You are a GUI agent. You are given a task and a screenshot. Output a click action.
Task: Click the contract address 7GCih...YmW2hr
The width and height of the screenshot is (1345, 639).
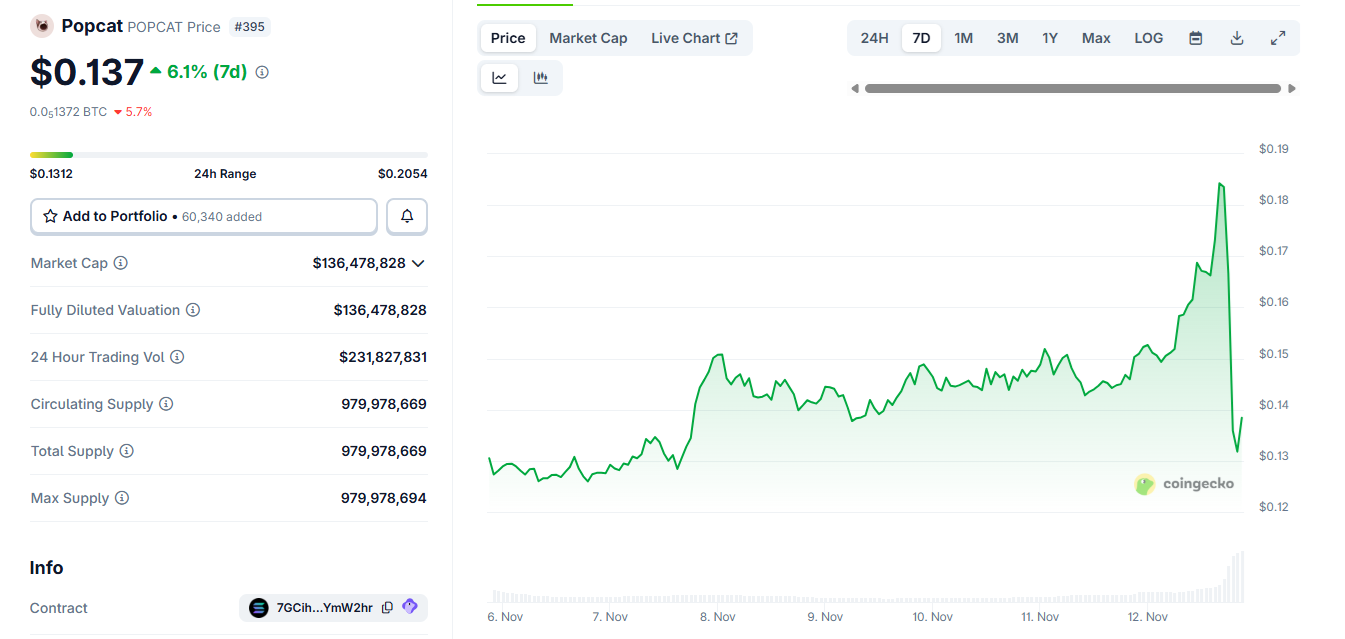click(x=324, y=608)
